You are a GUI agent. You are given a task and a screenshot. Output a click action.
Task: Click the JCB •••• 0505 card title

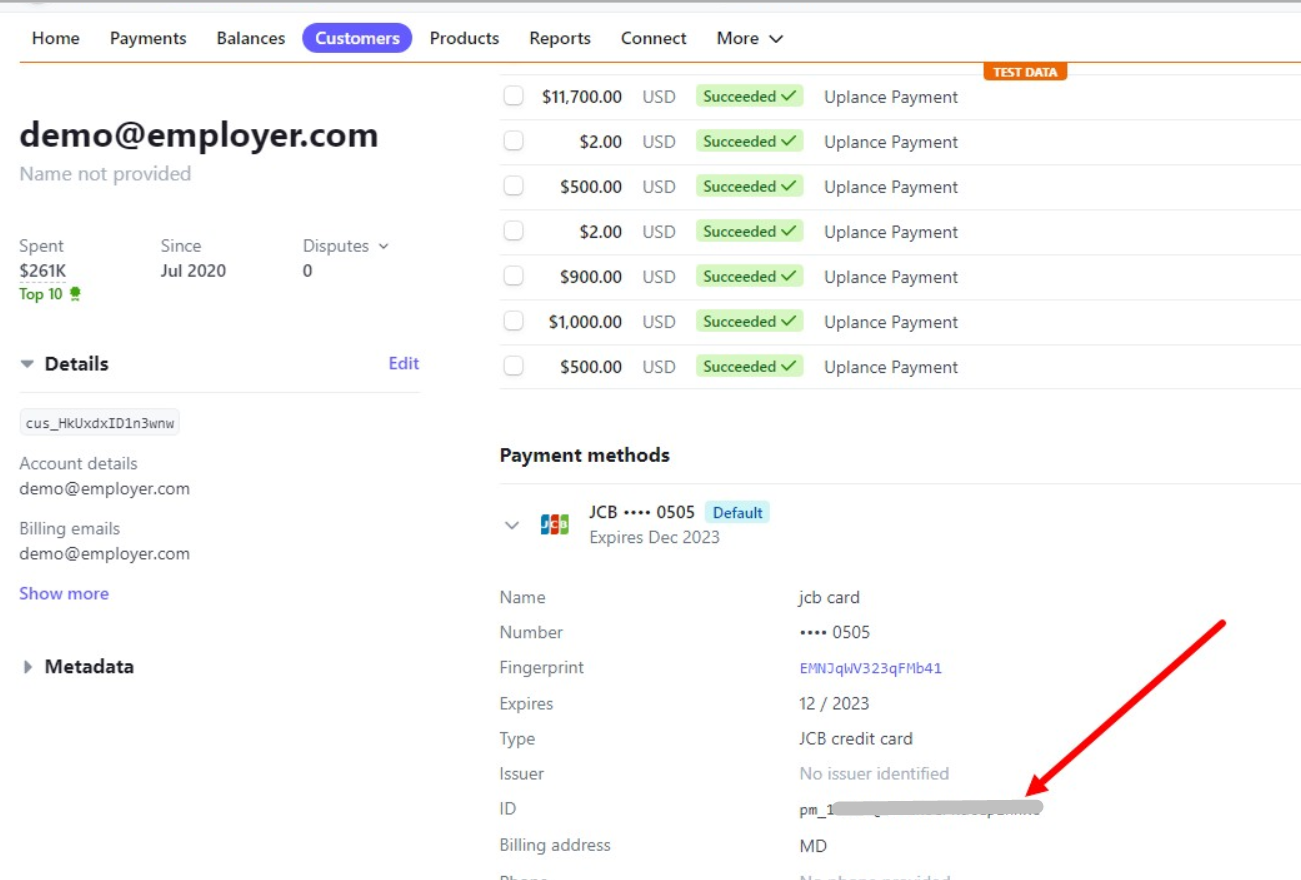click(642, 512)
